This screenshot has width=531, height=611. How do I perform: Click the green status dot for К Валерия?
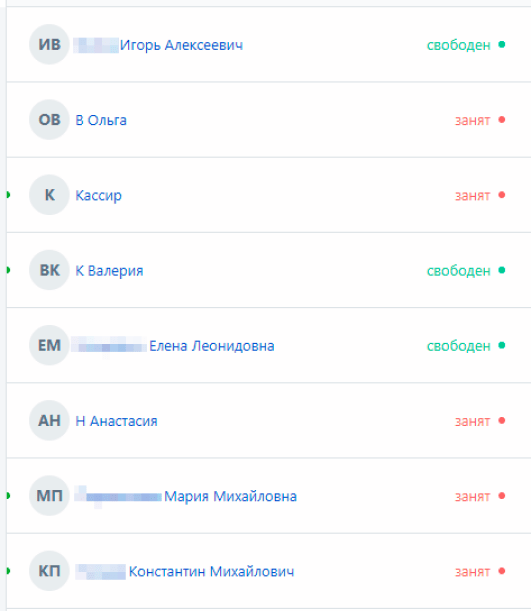(x=502, y=270)
